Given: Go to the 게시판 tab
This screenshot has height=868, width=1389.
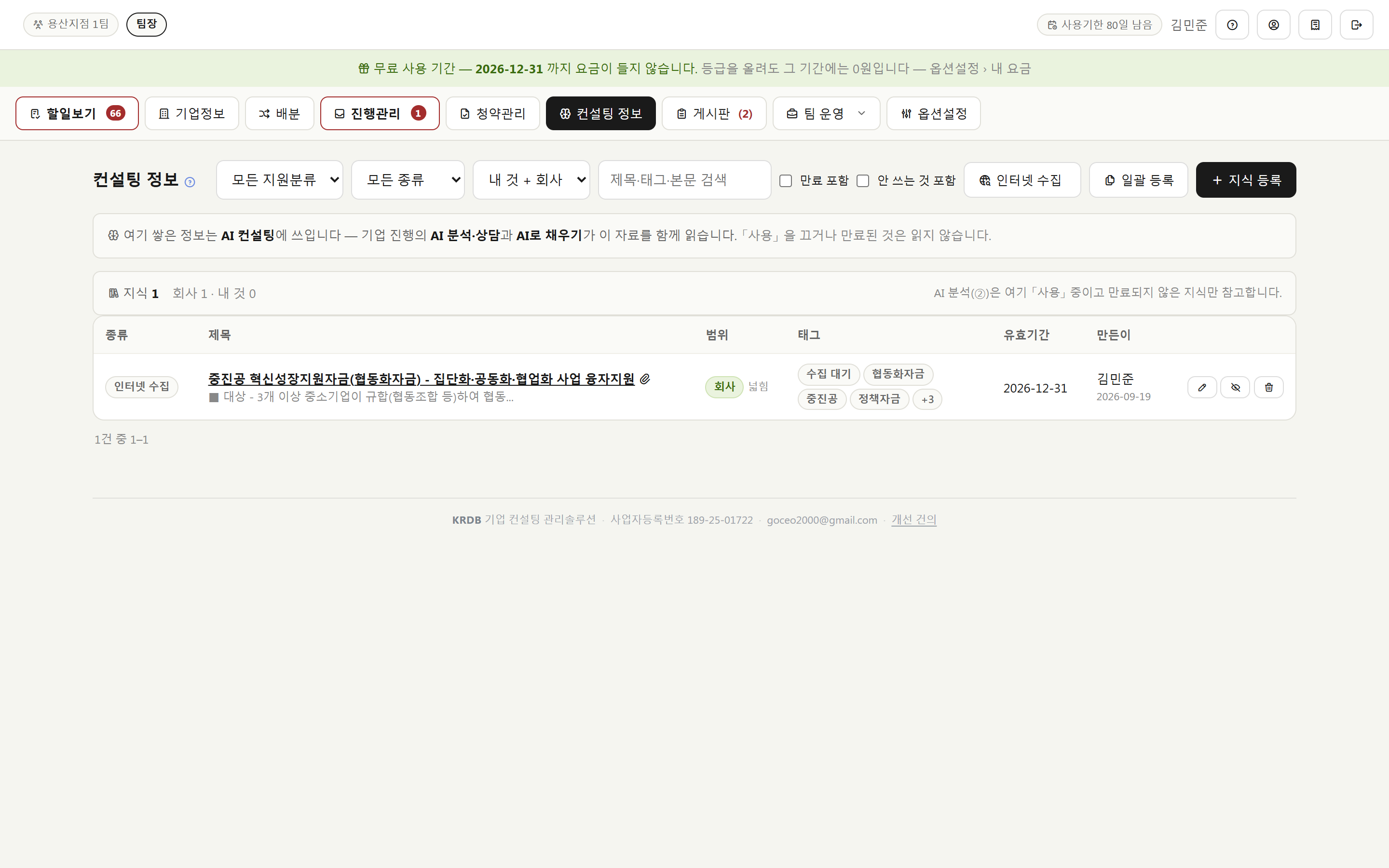Looking at the screenshot, I should [x=713, y=114].
